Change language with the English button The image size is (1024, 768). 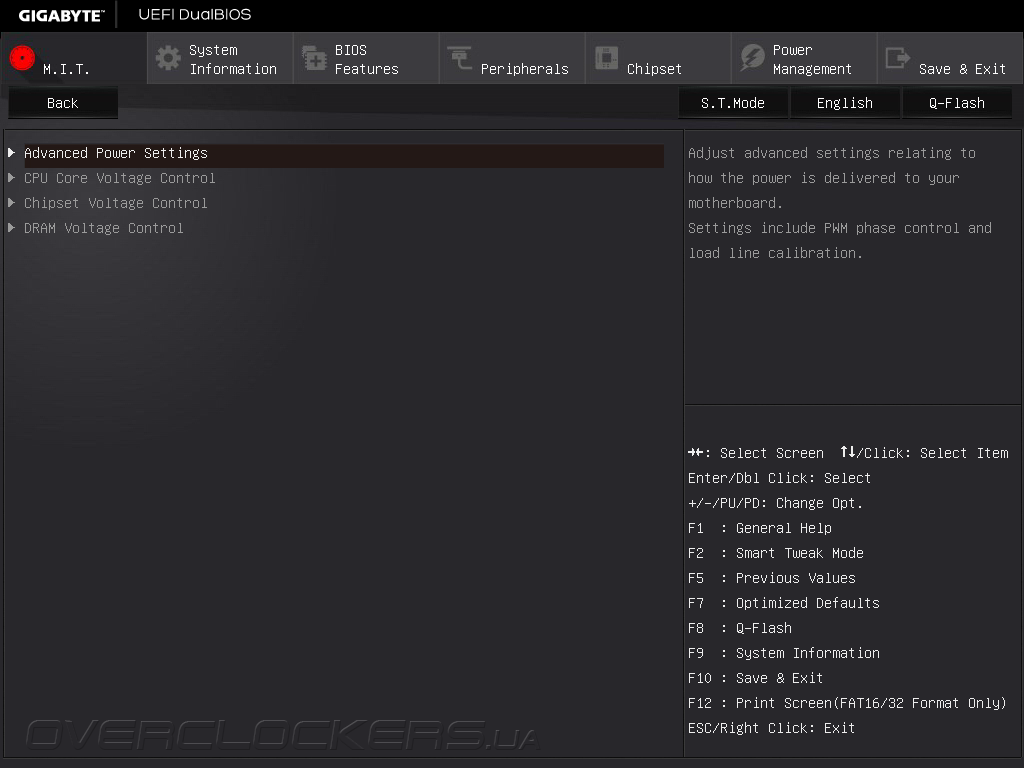pyautogui.click(x=844, y=103)
